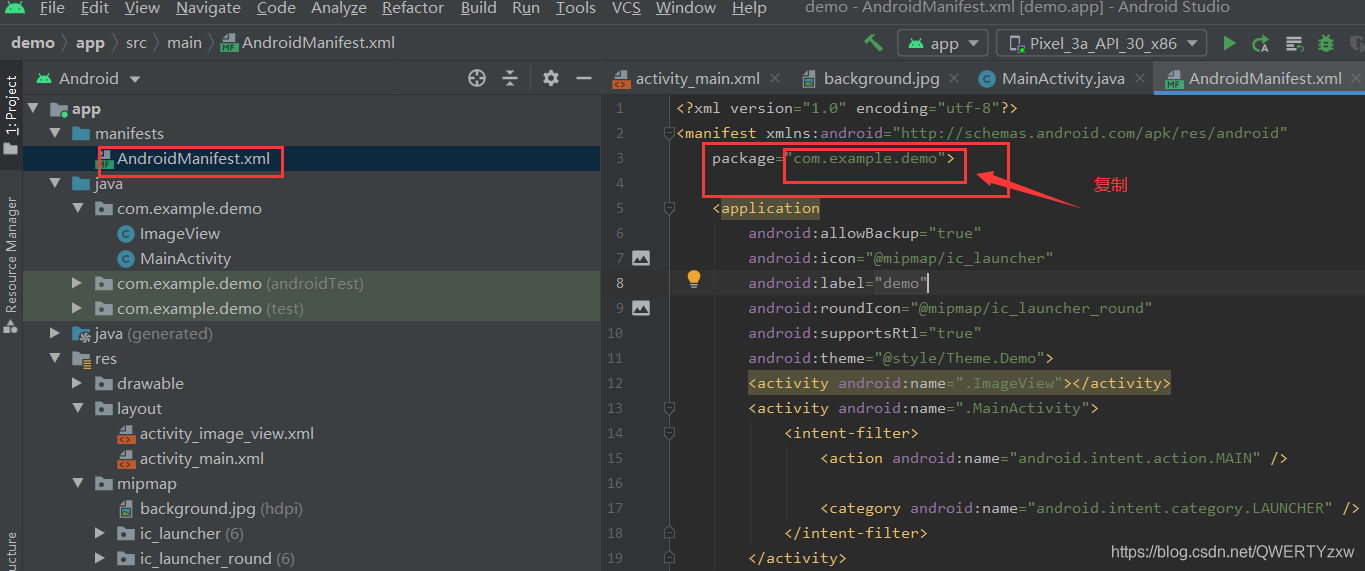Screen dimensions: 1365x571
Task: Open the Navigate menu
Action: pyautogui.click(x=209, y=8)
